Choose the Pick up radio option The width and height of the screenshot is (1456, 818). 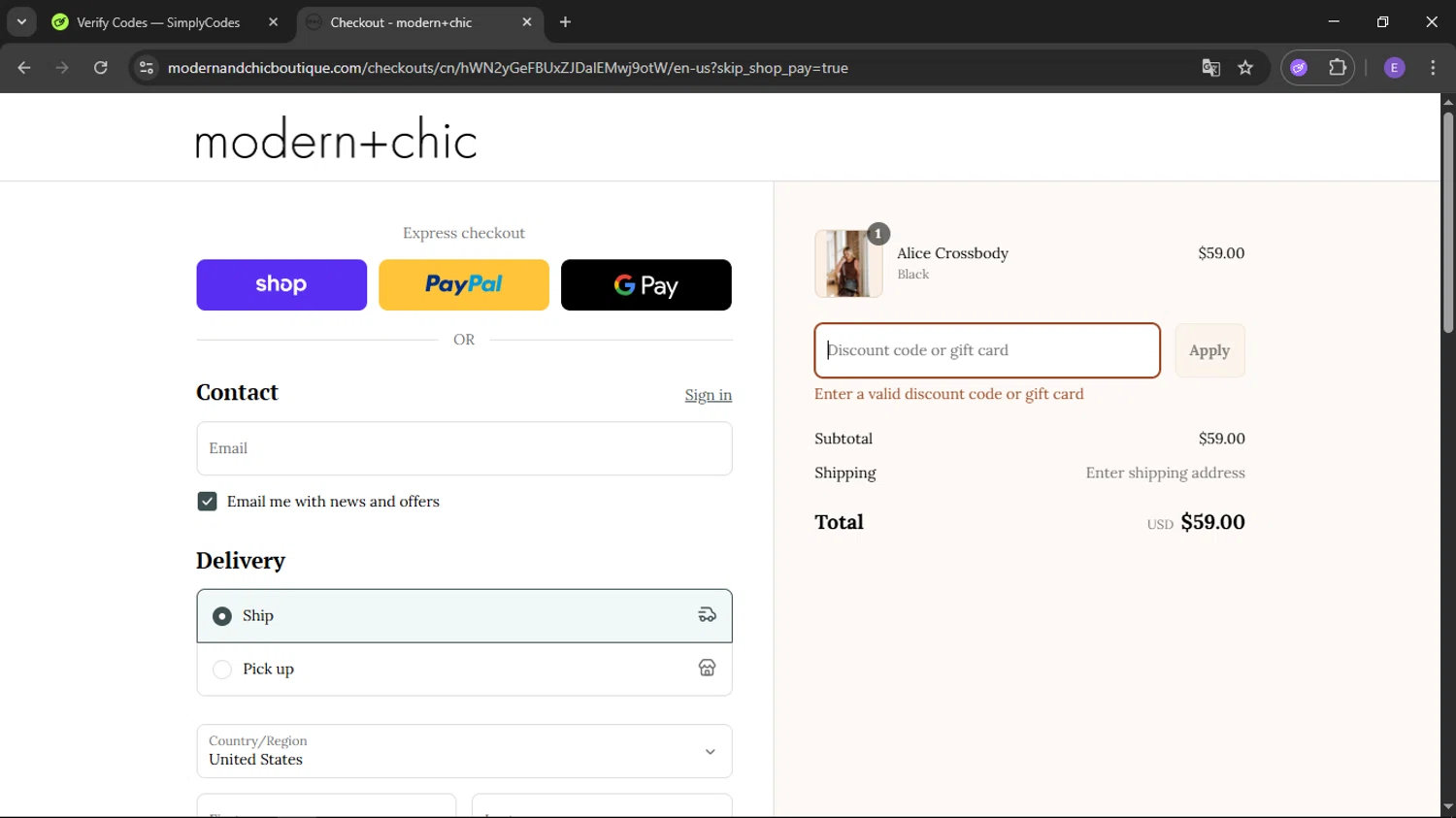[222, 670]
